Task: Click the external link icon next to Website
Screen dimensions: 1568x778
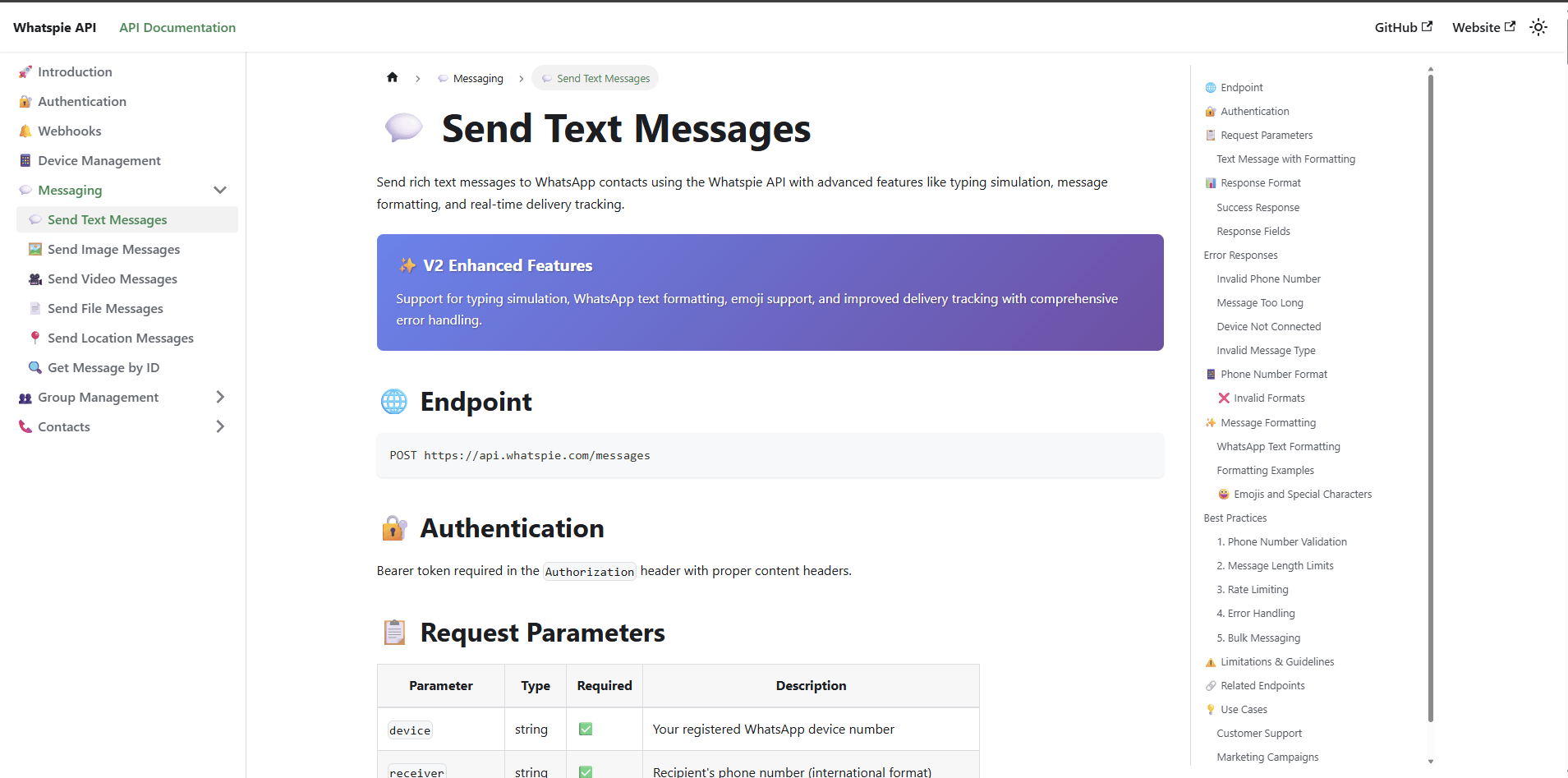Action: 1510,26
